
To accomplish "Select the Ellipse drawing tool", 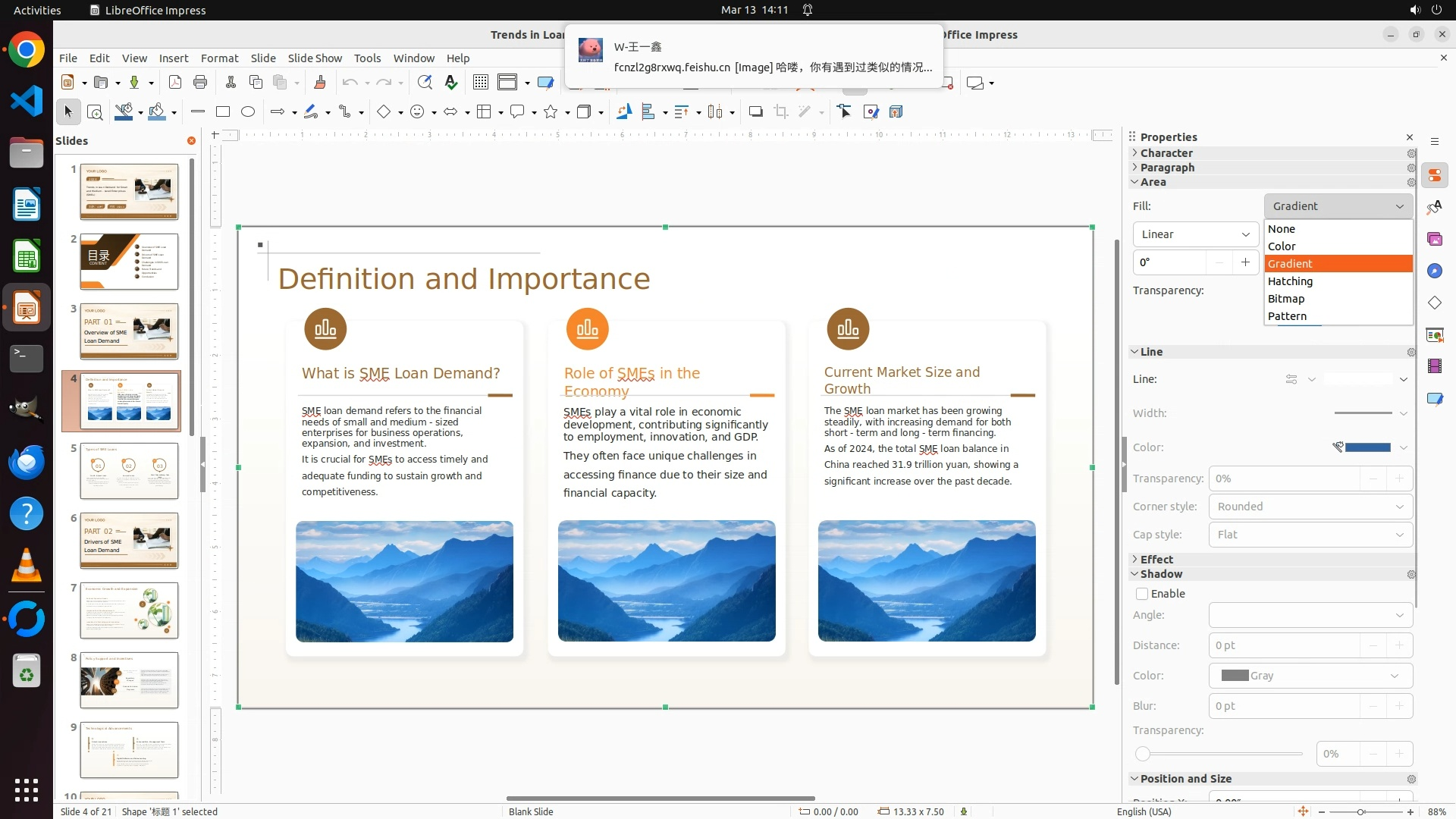I will 248,111.
